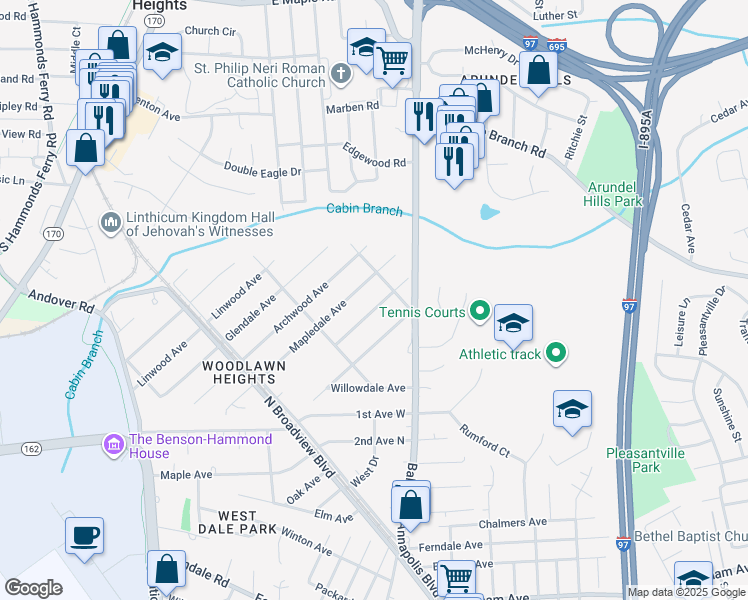Select the Athletic track green pin

click(x=556, y=353)
